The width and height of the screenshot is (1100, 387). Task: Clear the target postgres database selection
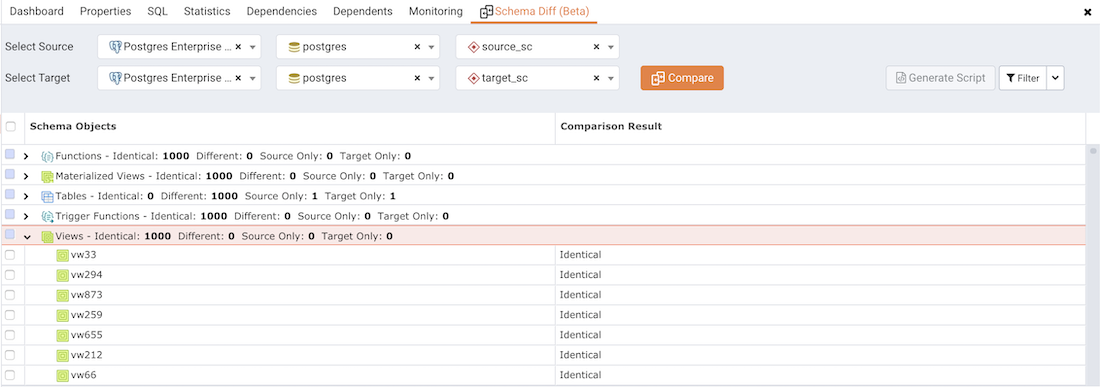point(417,78)
